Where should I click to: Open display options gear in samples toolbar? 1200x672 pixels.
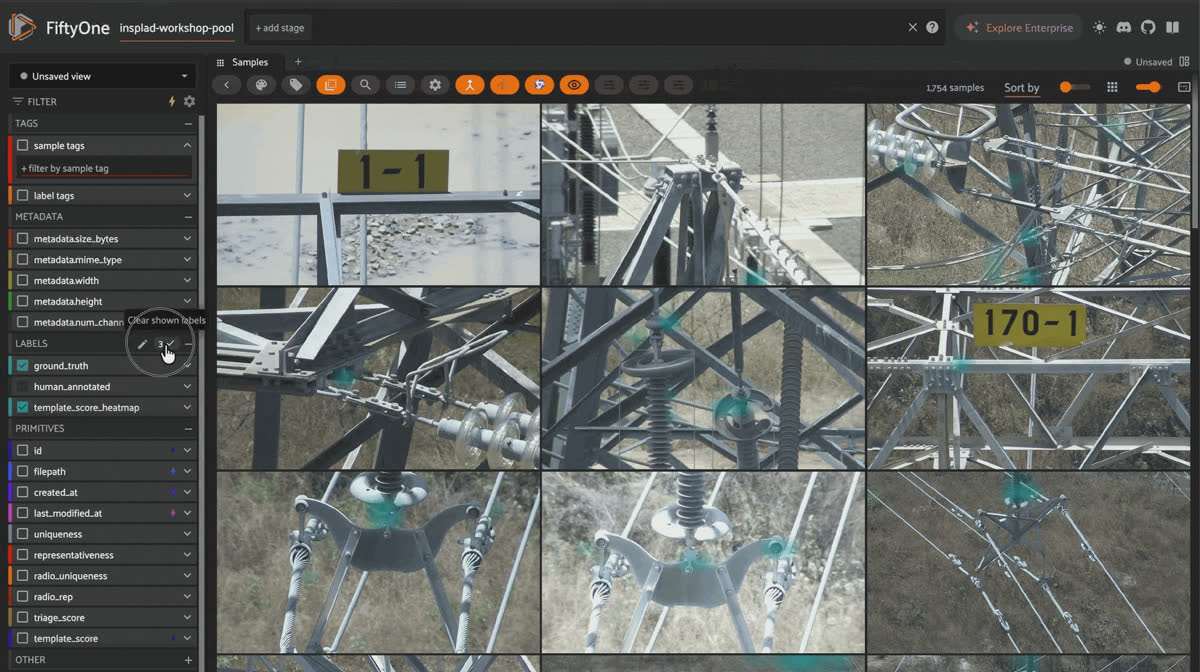click(435, 85)
